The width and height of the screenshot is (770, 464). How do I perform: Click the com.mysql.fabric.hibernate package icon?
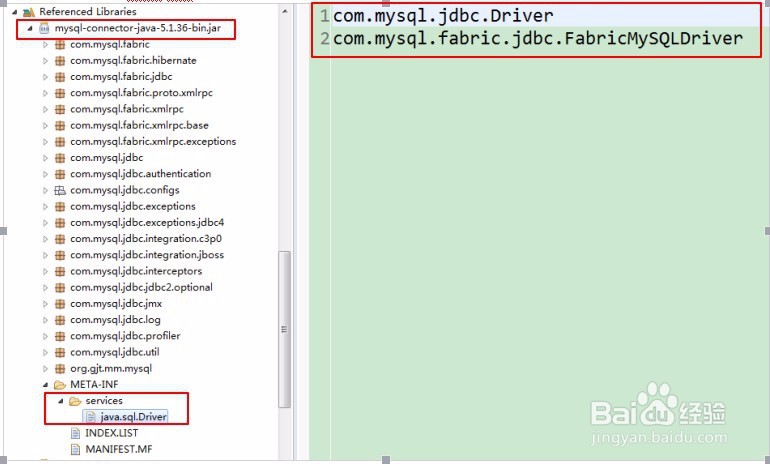pyautogui.click(x=60, y=61)
